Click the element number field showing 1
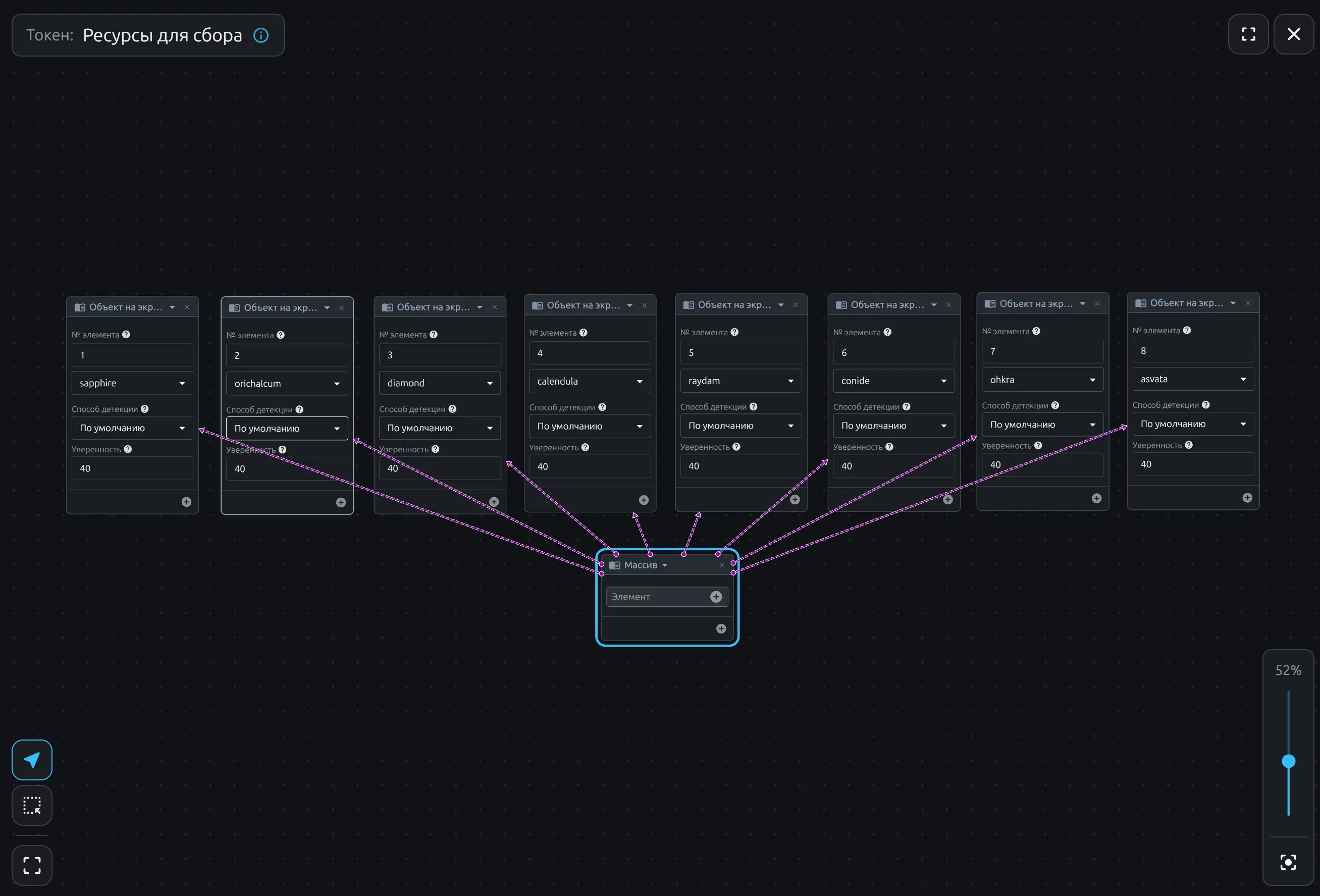 (132, 355)
